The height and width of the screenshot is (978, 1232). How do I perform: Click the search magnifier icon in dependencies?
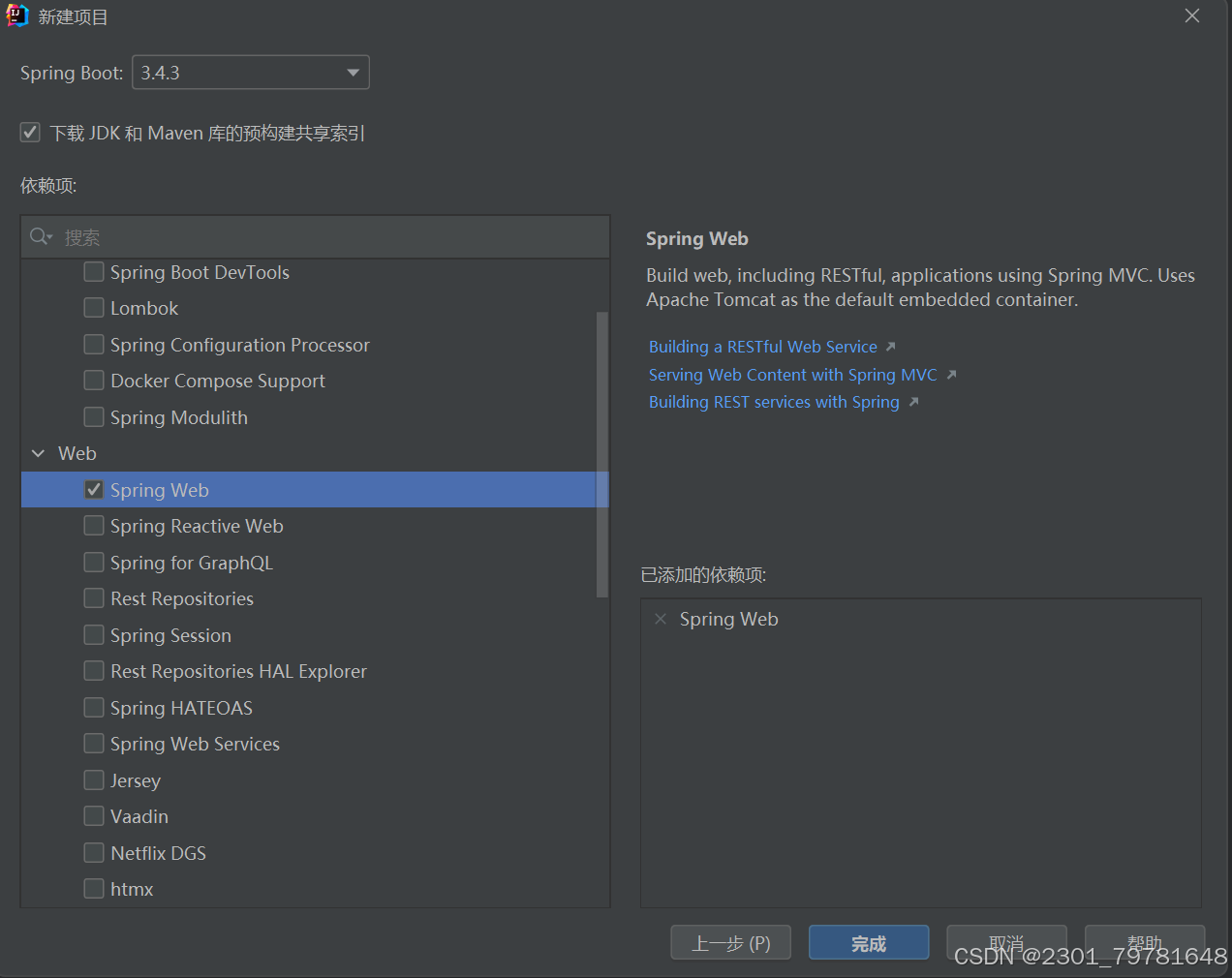pos(40,236)
